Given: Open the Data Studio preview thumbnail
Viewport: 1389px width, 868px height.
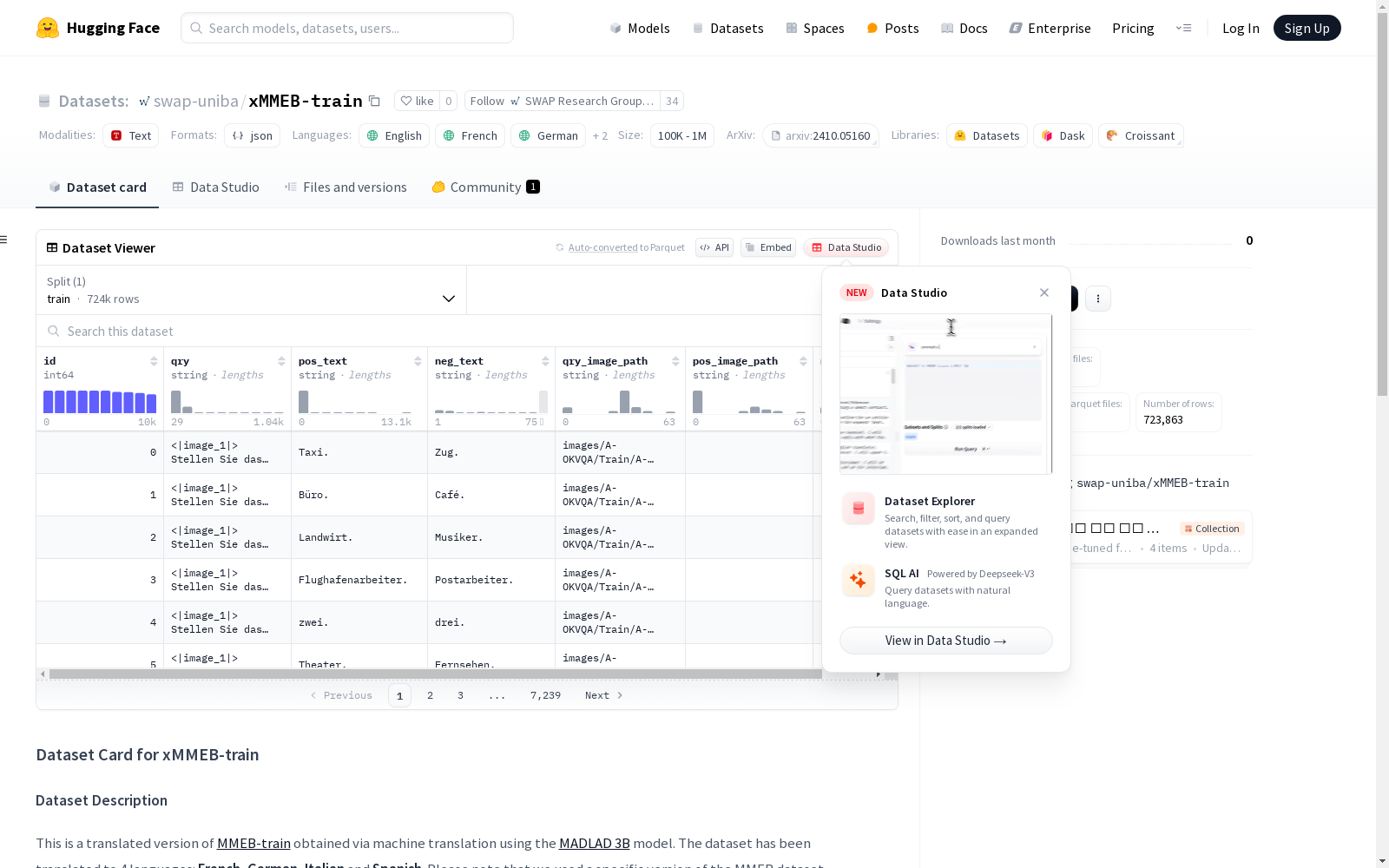Looking at the screenshot, I should click(x=946, y=394).
